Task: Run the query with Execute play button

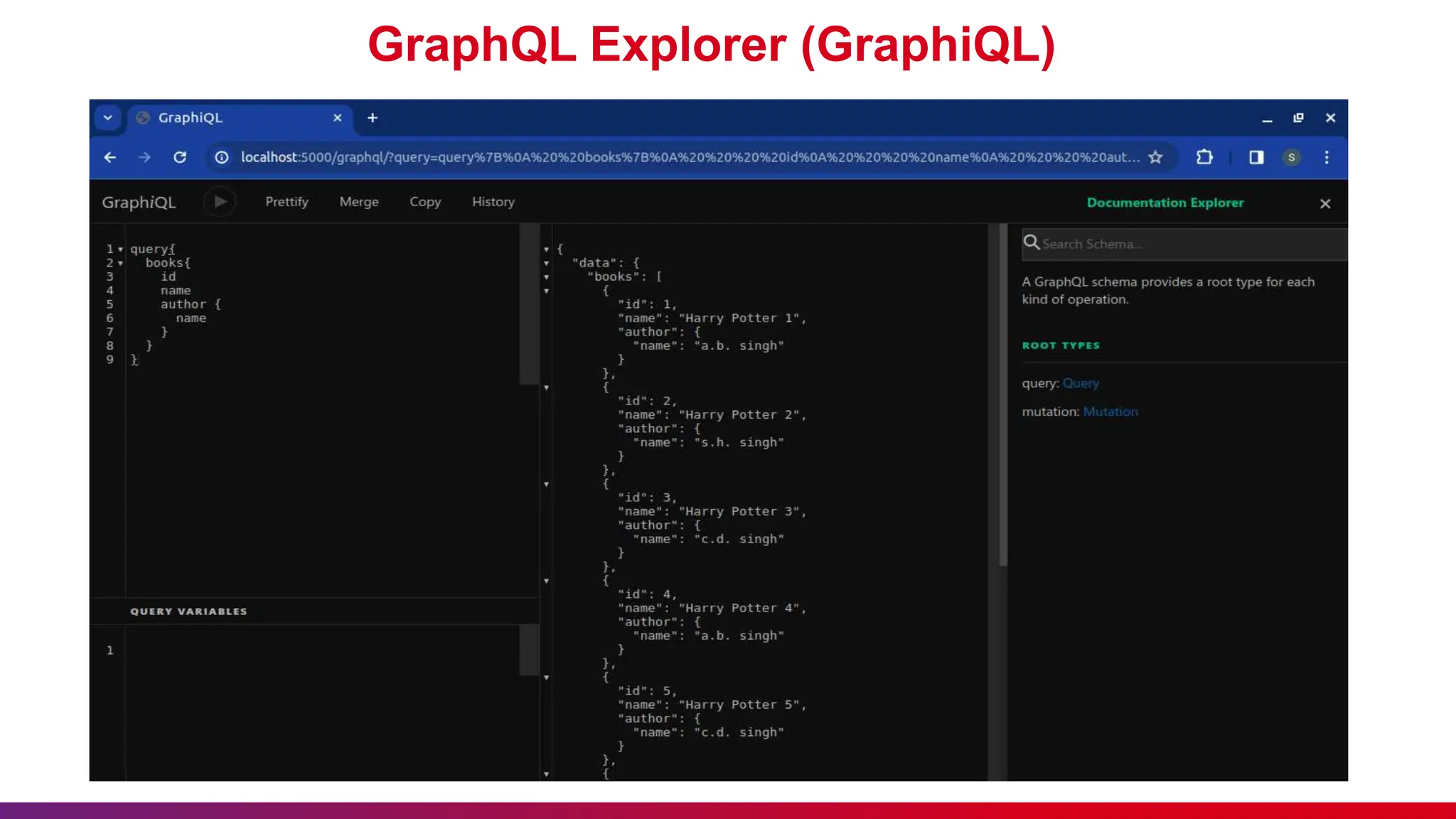Action: tap(220, 202)
